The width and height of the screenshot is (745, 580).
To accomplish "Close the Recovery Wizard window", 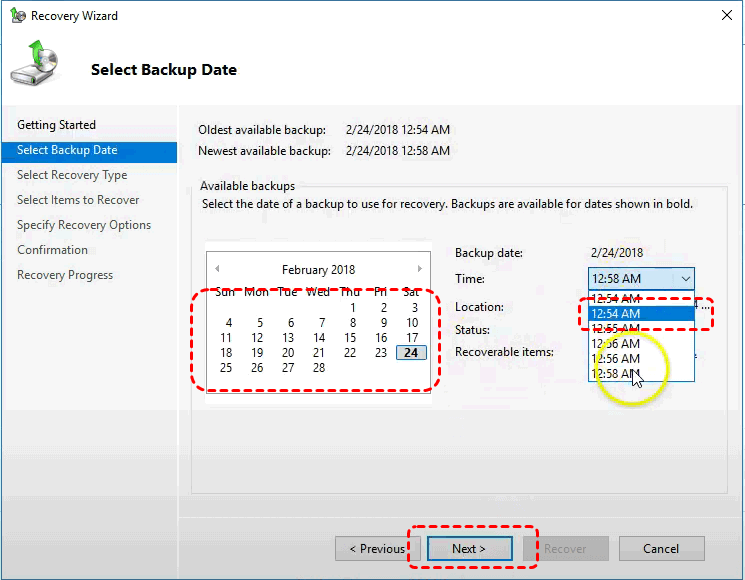I will [723, 16].
